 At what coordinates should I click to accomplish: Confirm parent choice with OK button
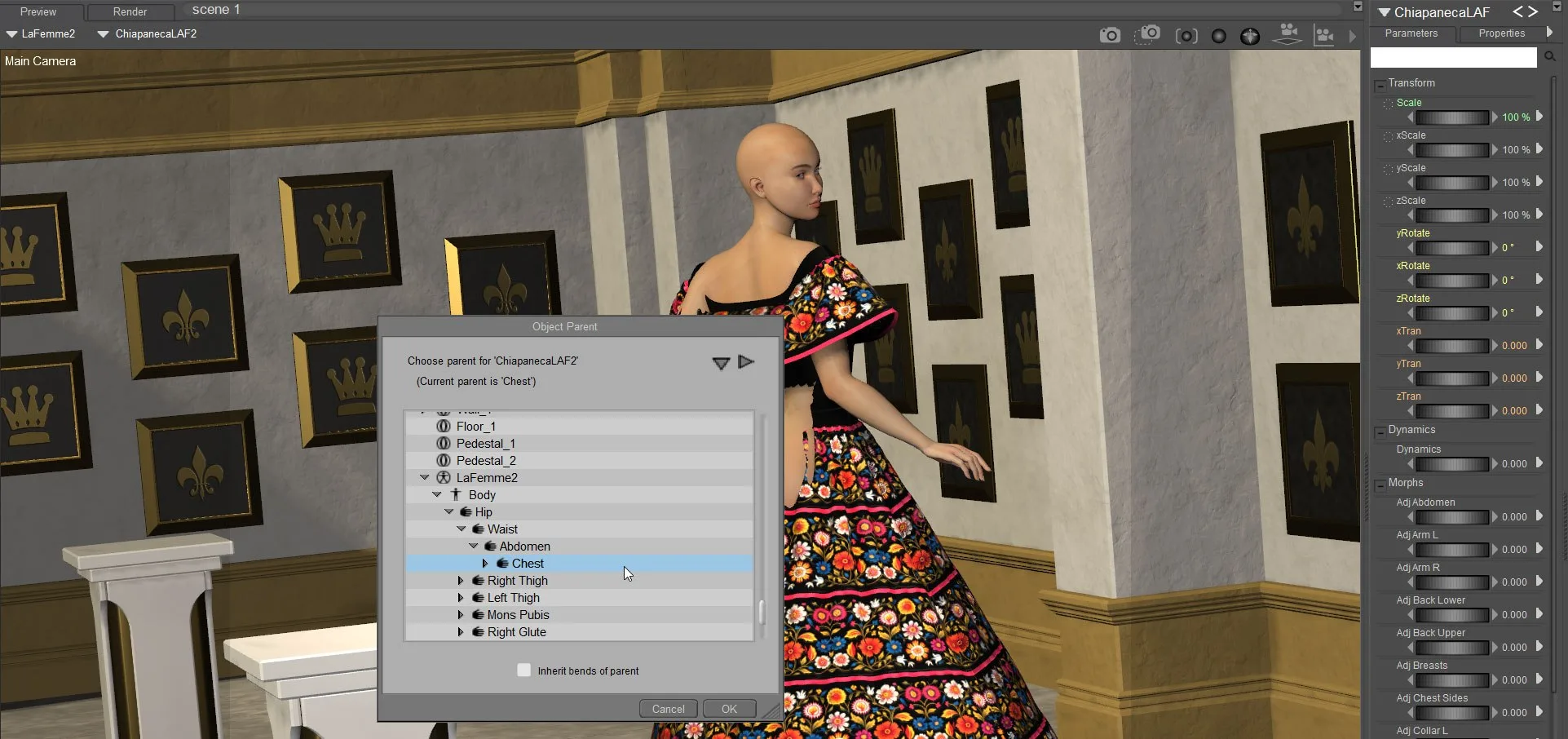click(x=729, y=709)
